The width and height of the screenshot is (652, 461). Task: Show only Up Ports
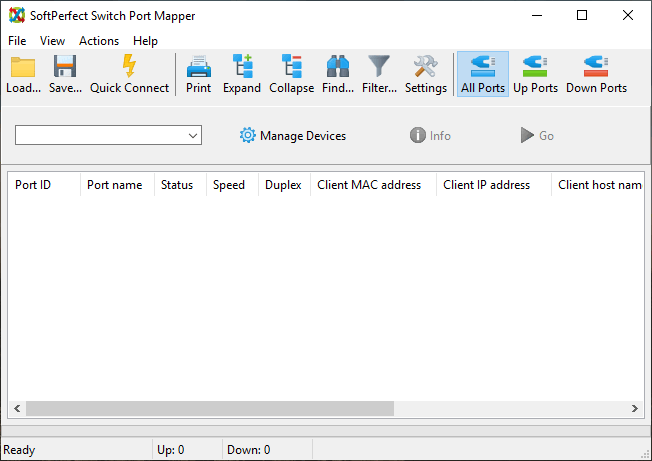[535, 74]
